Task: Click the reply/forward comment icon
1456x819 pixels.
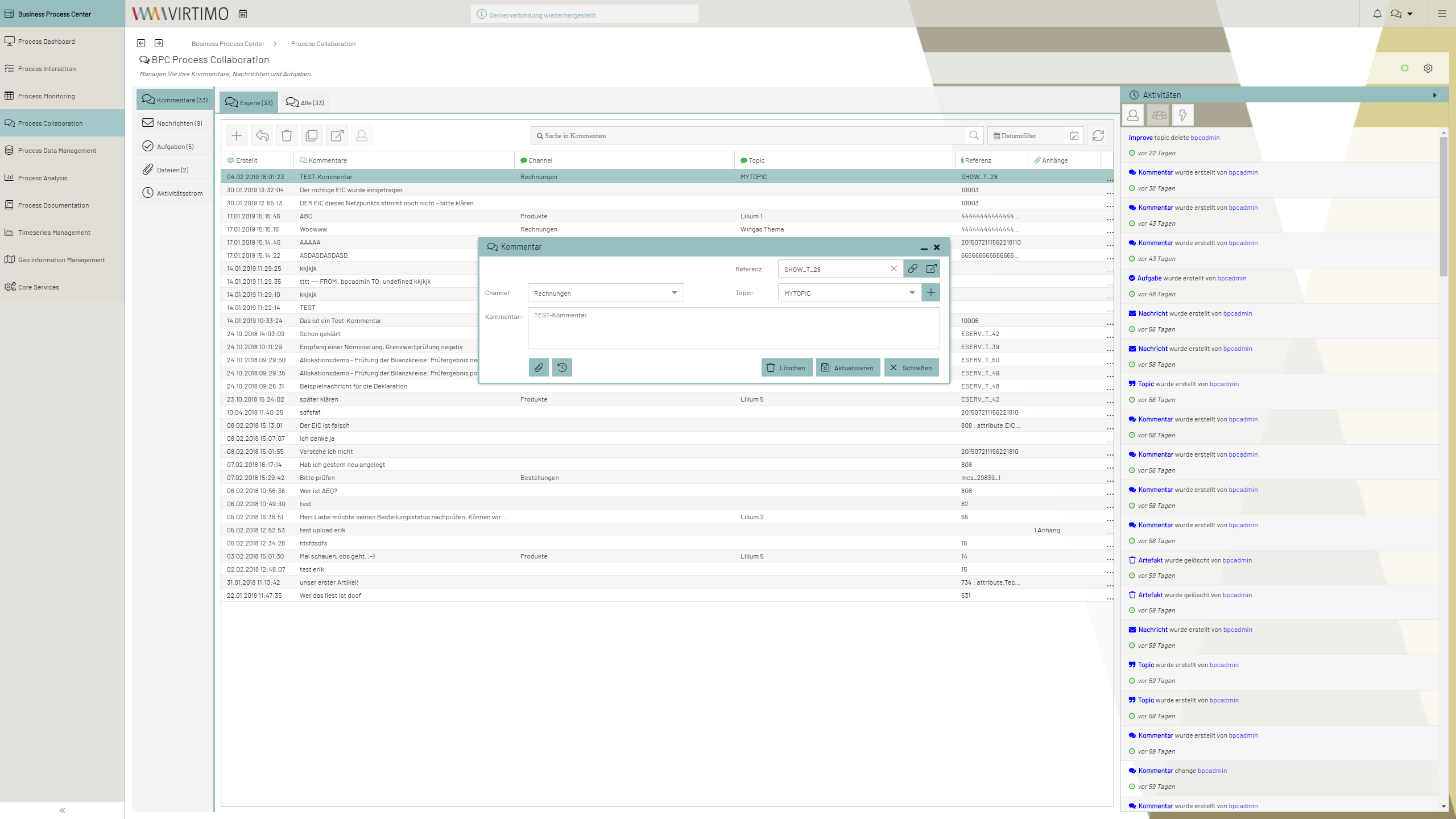Action: point(262,135)
